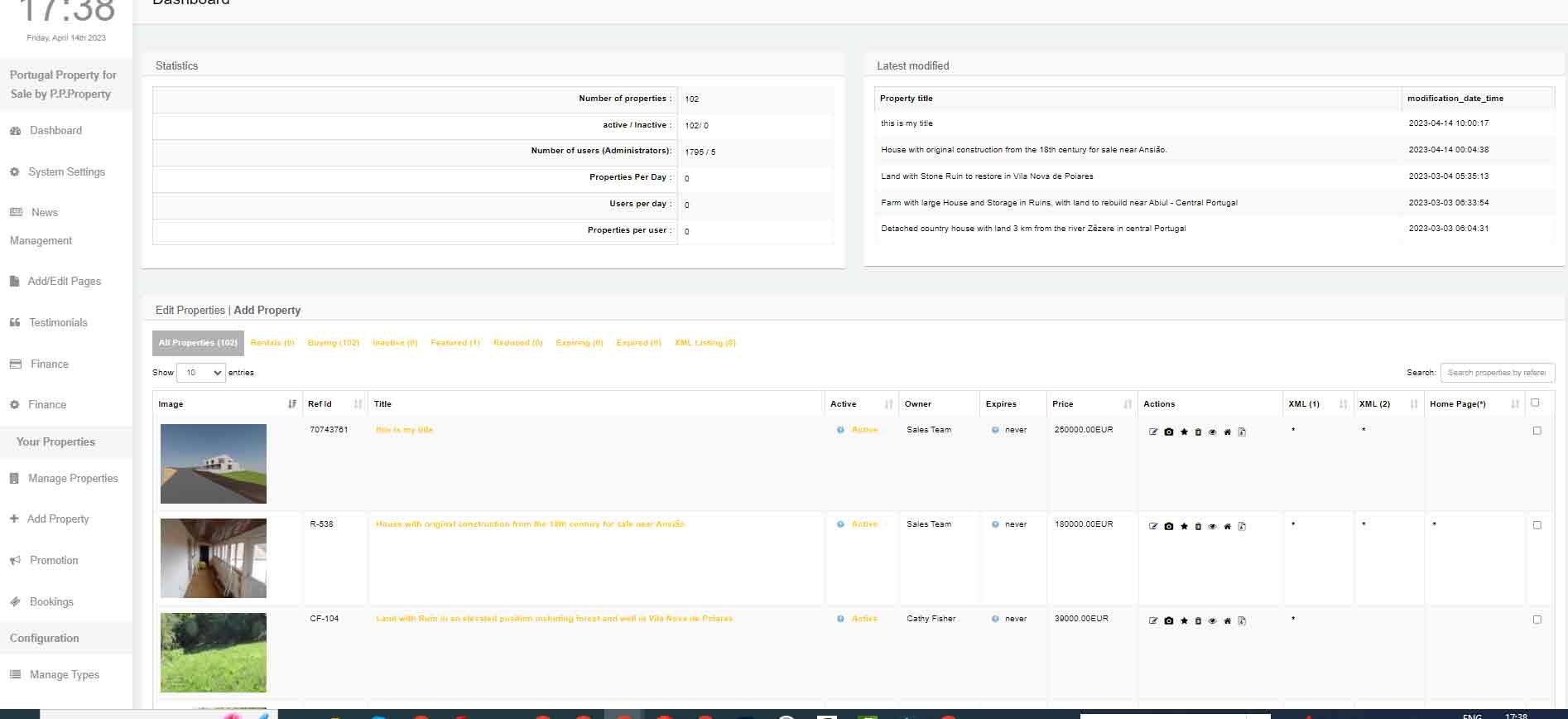Screen dimensions: 1568x719
Task: Tick checkbox for property 70743761 row
Action: (x=1537, y=431)
